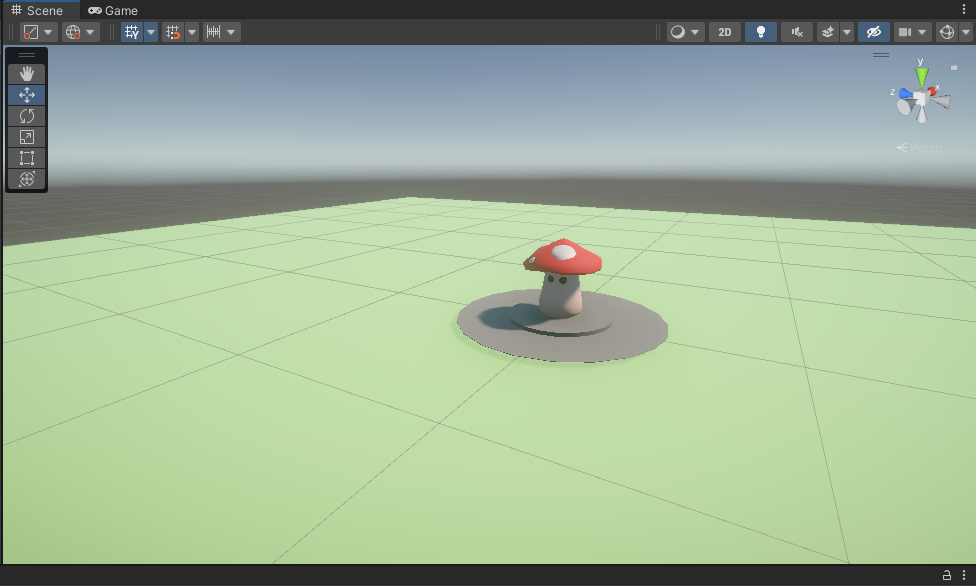Click the tool handle position icon

point(30,32)
